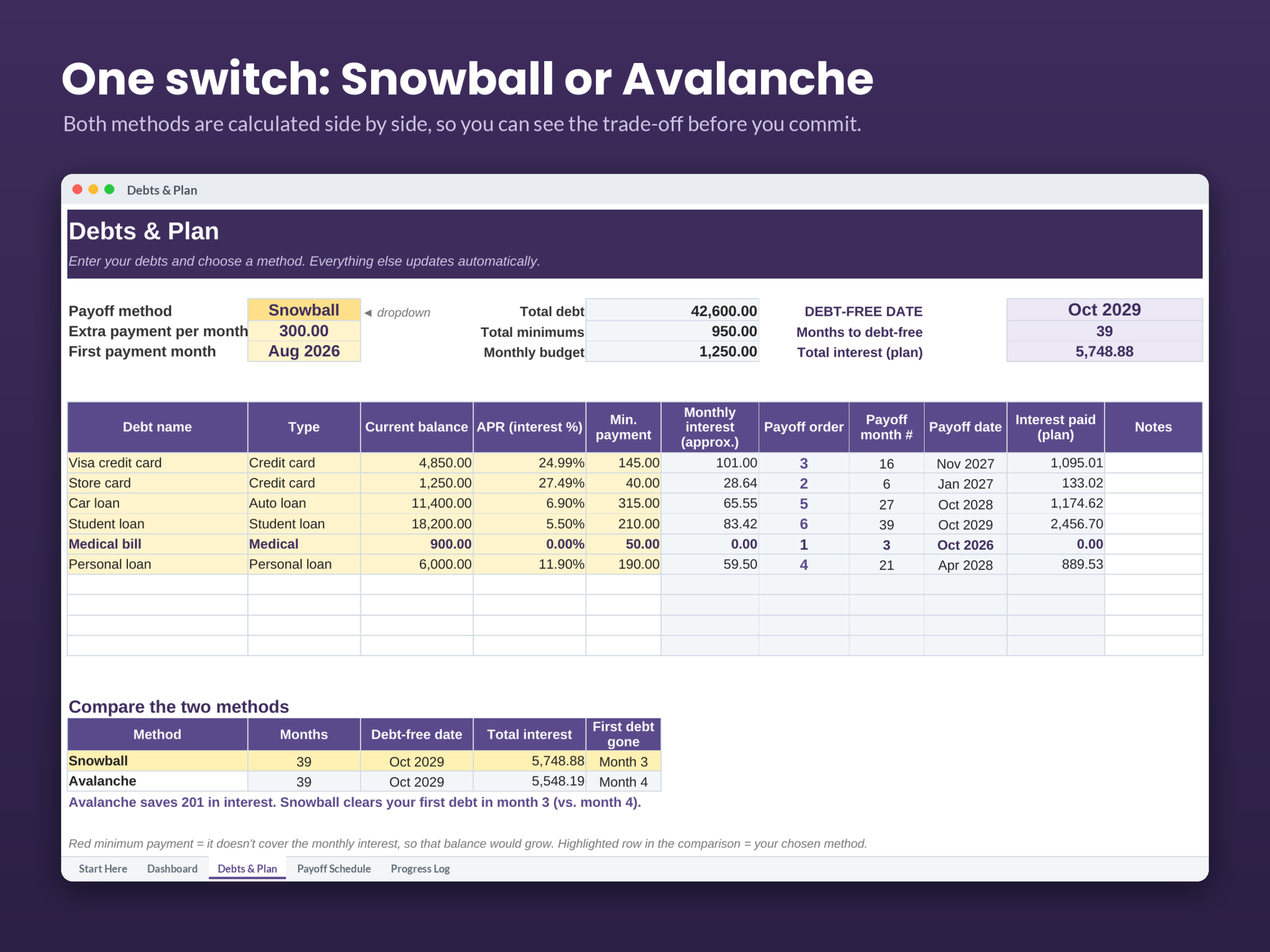The width and height of the screenshot is (1270, 952).
Task: Click the Visa balance 4,850.00 cell
Action: pyautogui.click(x=416, y=463)
